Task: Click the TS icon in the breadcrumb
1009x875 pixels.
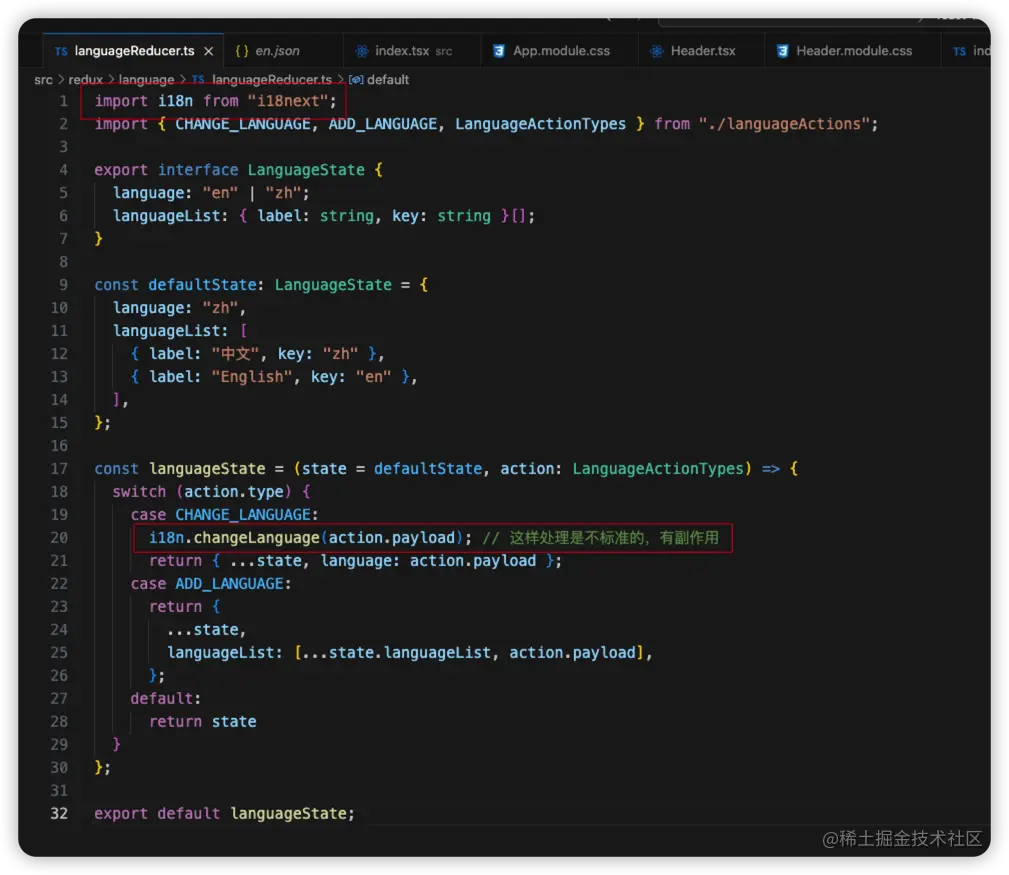Action: point(198,80)
